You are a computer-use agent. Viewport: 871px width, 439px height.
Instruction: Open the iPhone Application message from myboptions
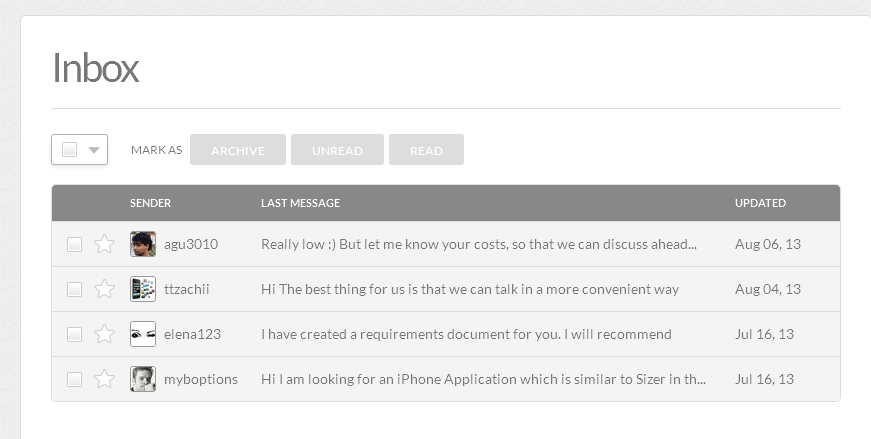483,379
